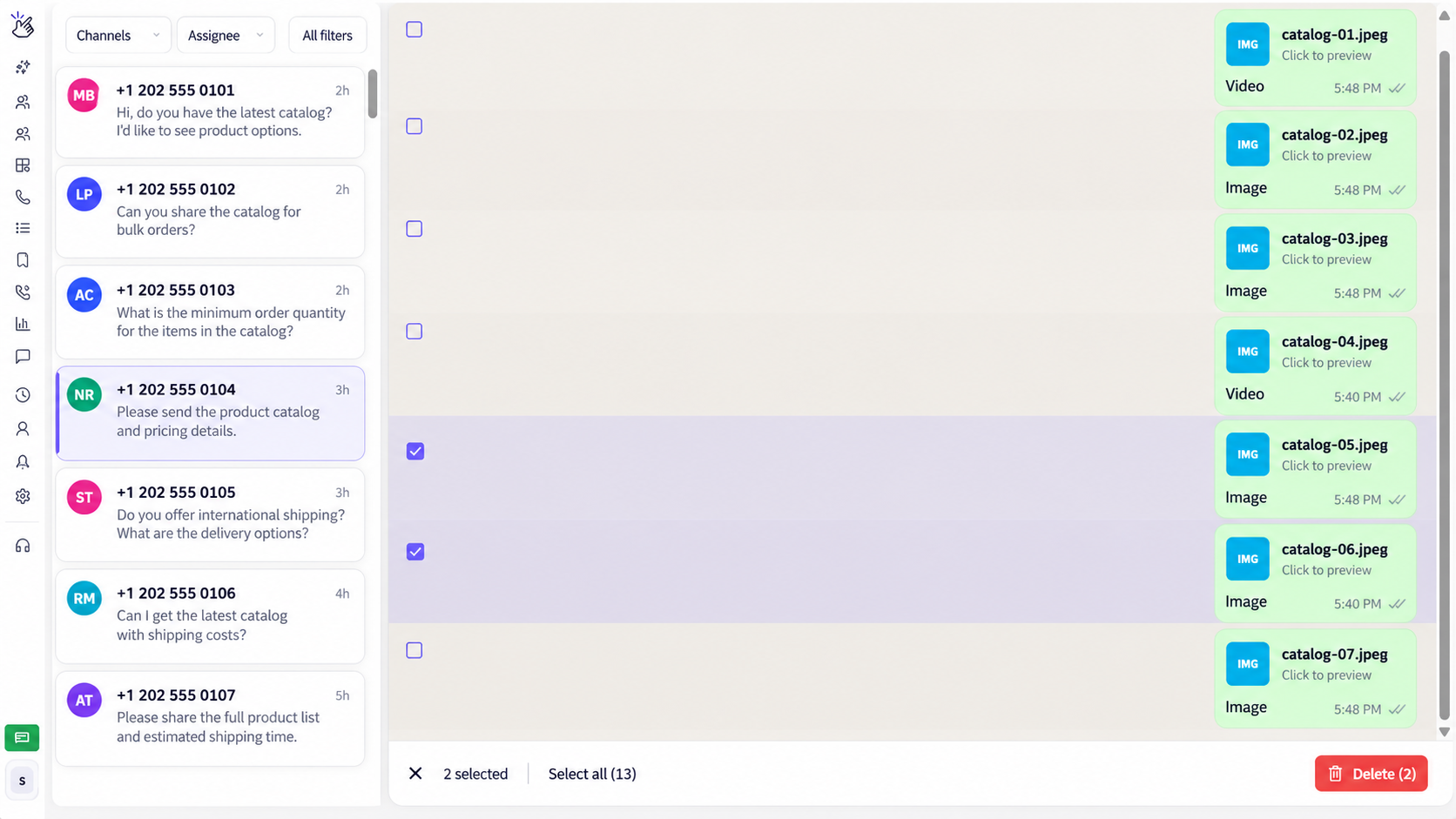Click the "Video" caption under catalog-01.jpeg

tap(1244, 86)
